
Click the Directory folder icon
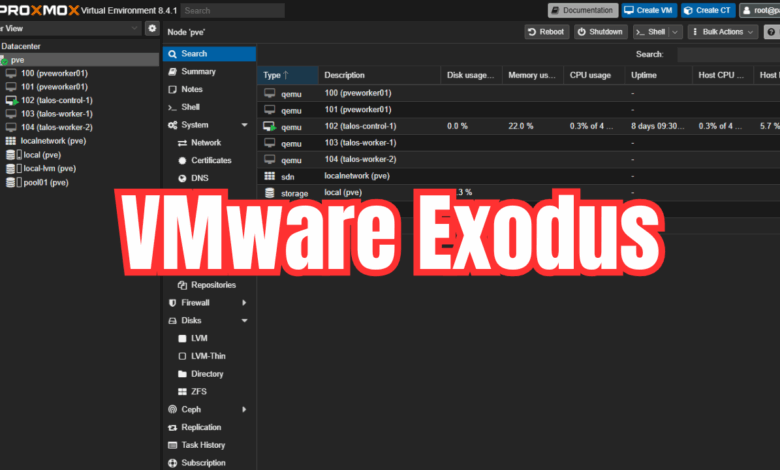(182, 374)
